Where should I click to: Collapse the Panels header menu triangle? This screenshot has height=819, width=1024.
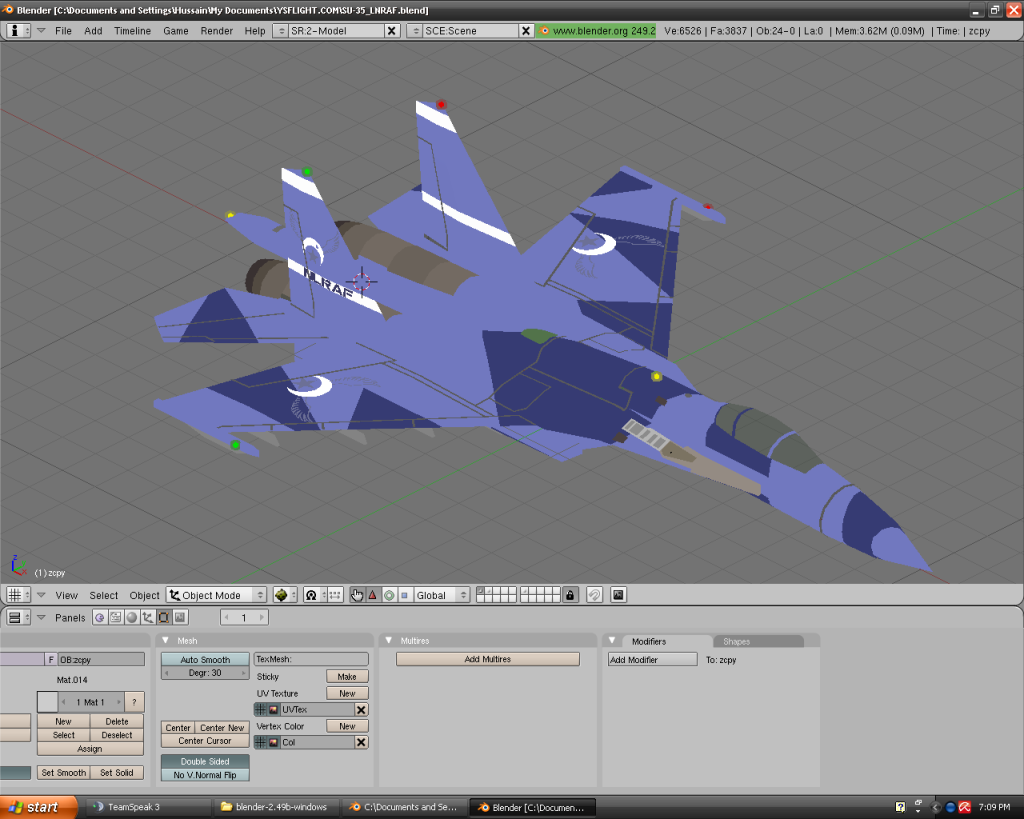pyautogui.click(x=40, y=617)
